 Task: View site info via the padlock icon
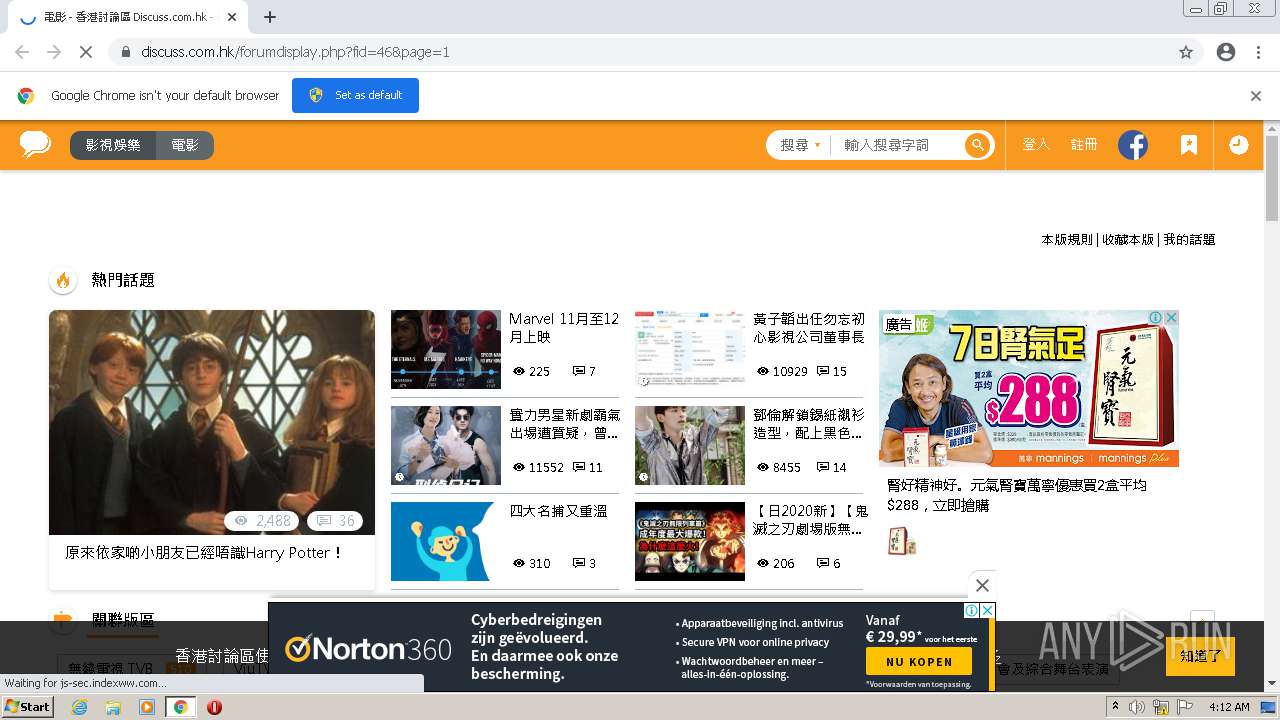[x=126, y=52]
